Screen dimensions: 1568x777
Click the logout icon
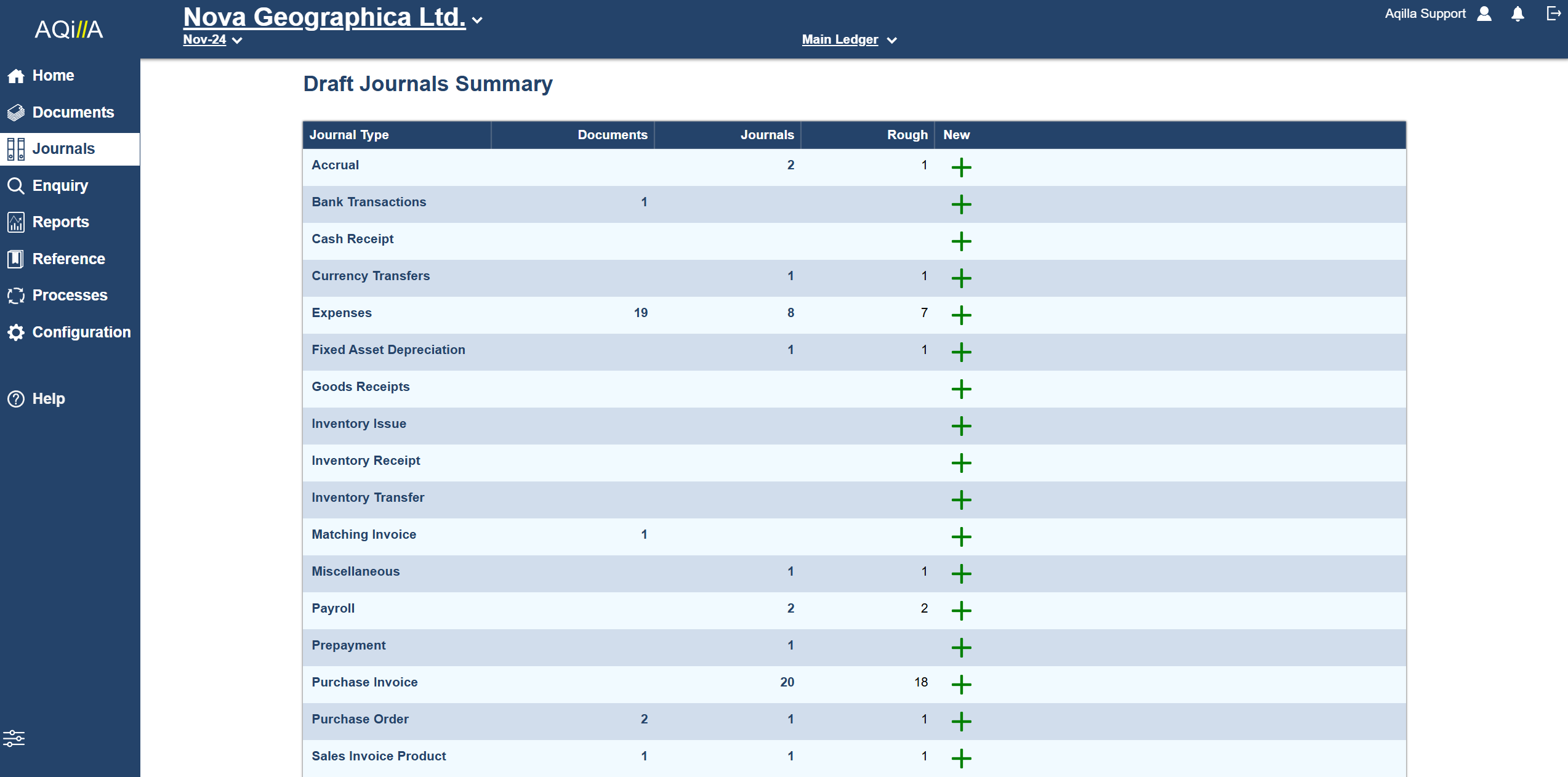[x=1553, y=14]
